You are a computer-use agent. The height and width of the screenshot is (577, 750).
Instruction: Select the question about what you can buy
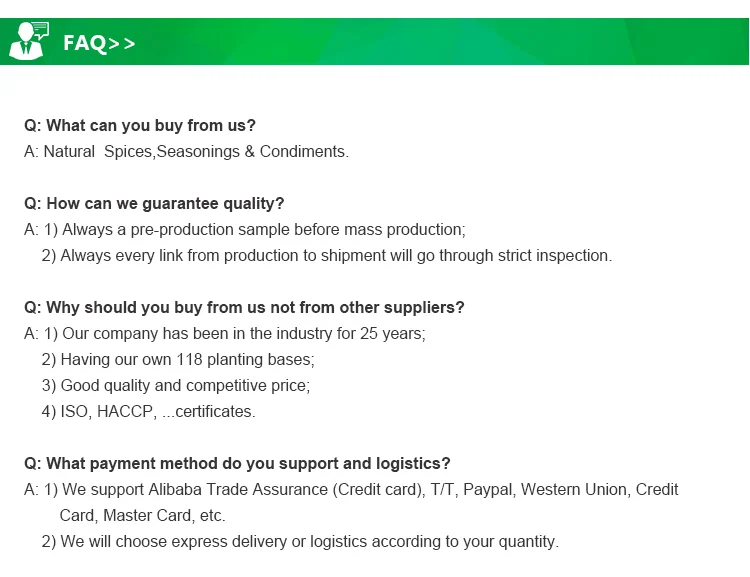coord(140,126)
